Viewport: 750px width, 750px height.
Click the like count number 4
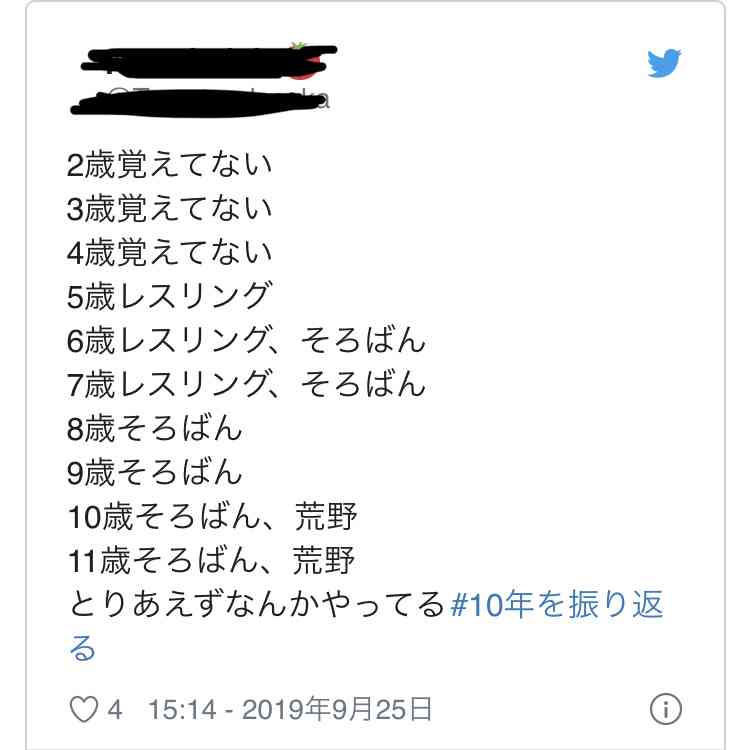[114, 709]
